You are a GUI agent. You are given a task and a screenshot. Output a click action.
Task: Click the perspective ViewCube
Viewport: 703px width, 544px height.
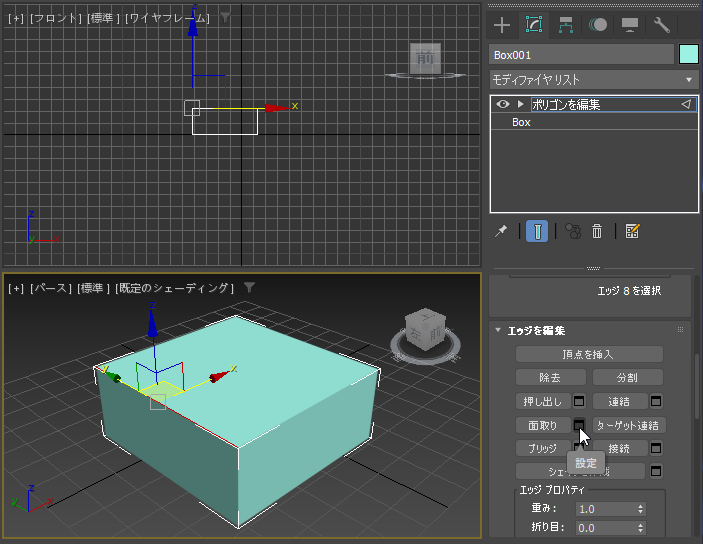click(425, 330)
